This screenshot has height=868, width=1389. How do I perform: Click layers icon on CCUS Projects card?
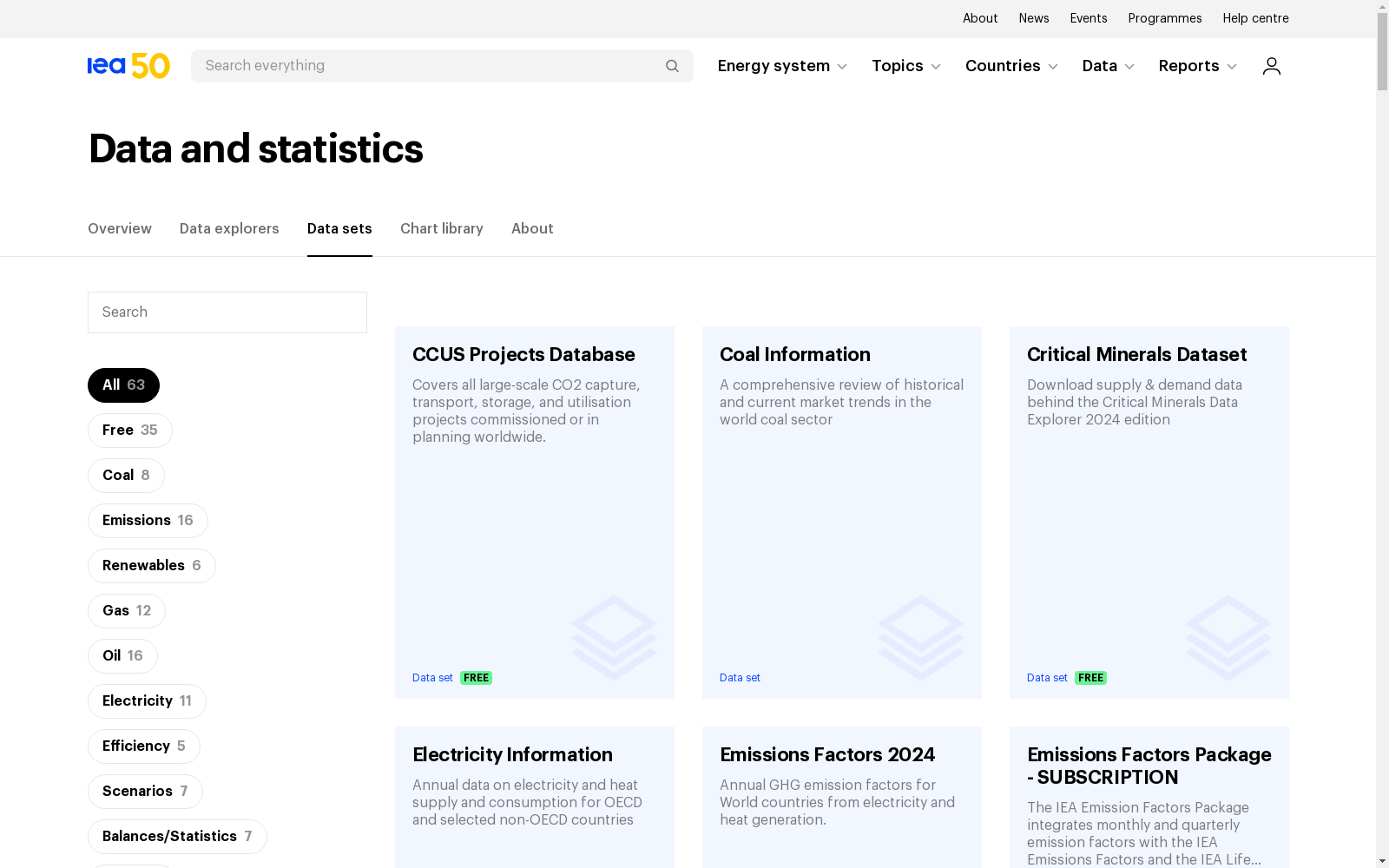coord(613,637)
